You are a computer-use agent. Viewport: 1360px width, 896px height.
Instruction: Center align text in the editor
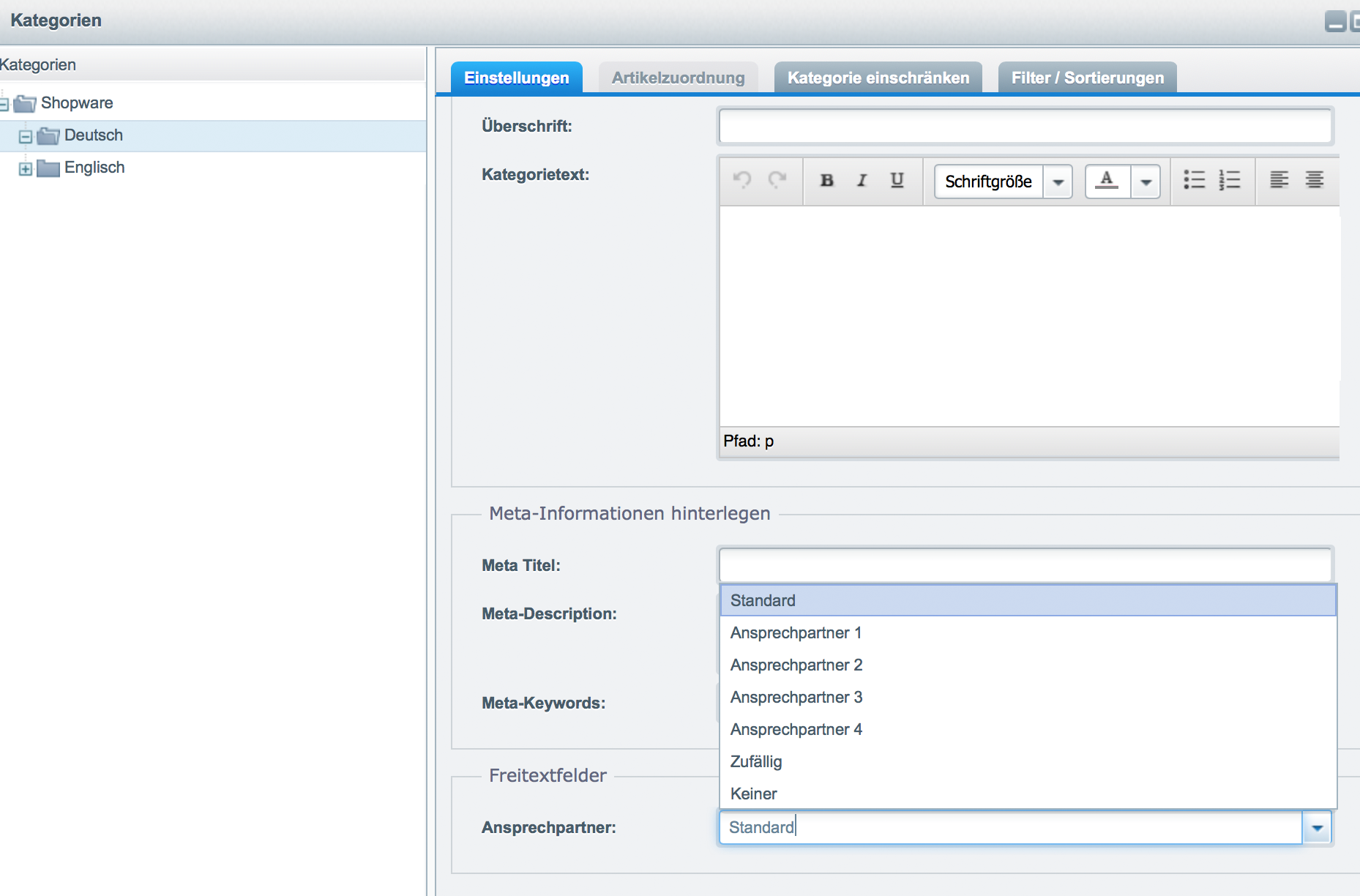[x=1315, y=180]
